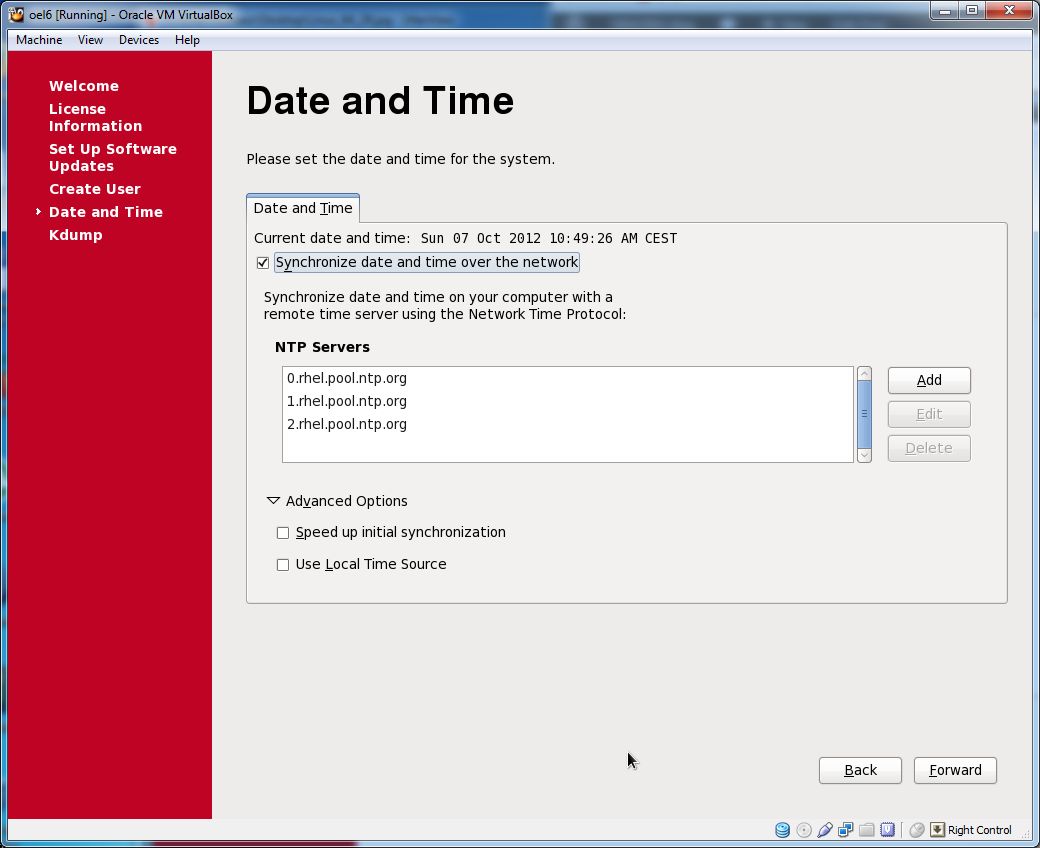Select the Date and Time tab
This screenshot has height=848, width=1040.
(x=302, y=208)
